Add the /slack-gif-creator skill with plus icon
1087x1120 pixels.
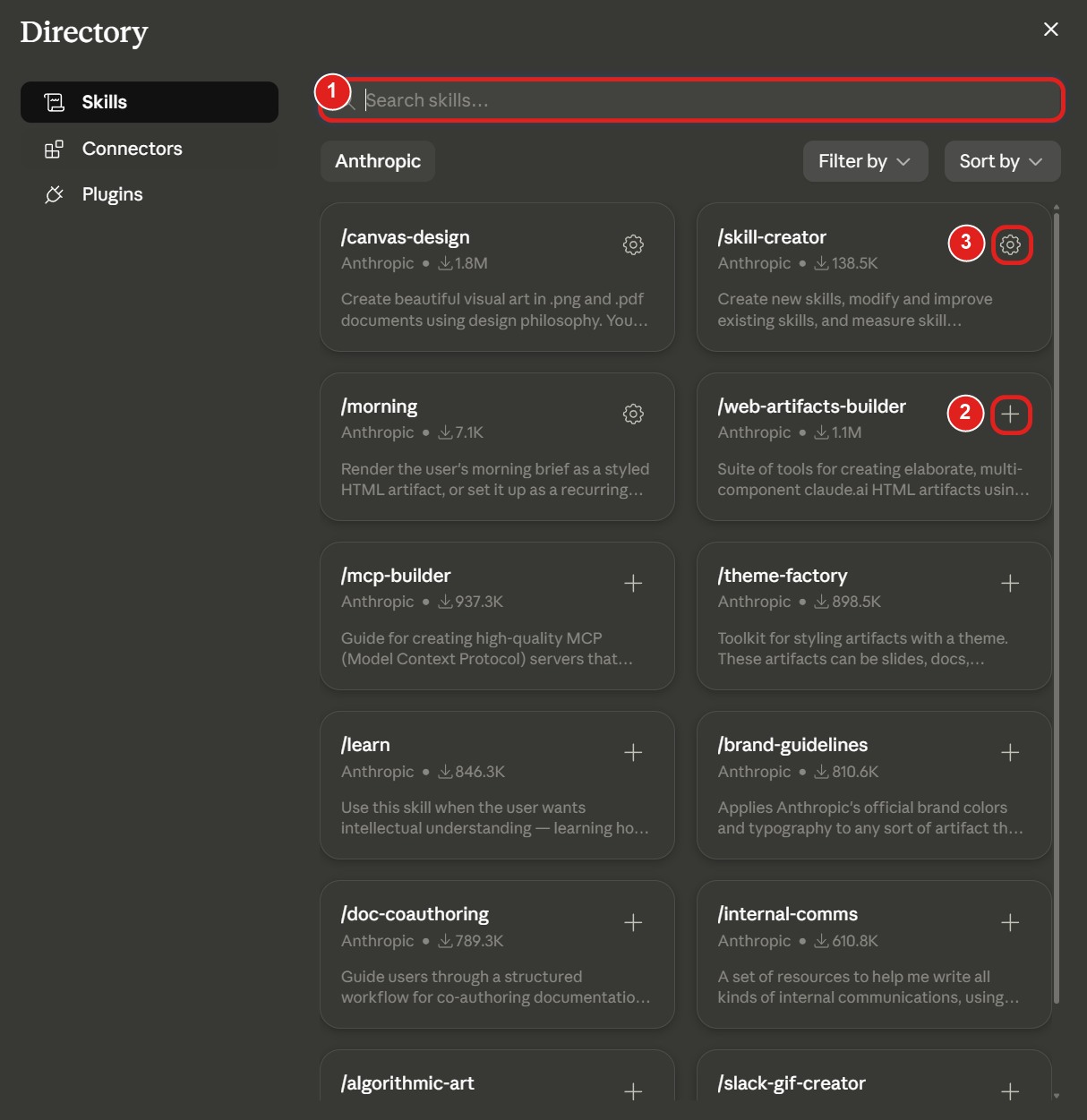pyautogui.click(x=1010, y=1091)
